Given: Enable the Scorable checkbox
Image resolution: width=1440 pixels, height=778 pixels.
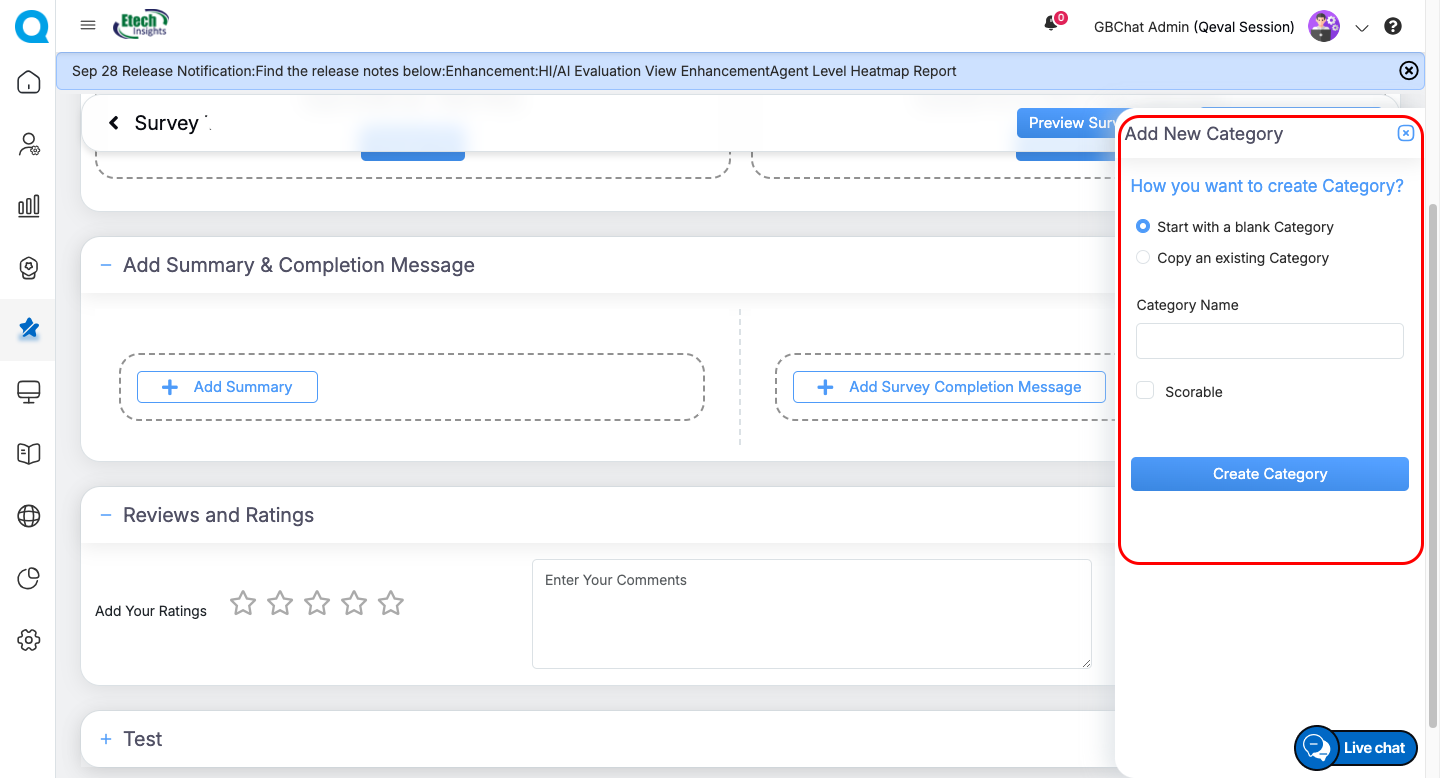Looking at the screenshot, I should click(1145, 391).
